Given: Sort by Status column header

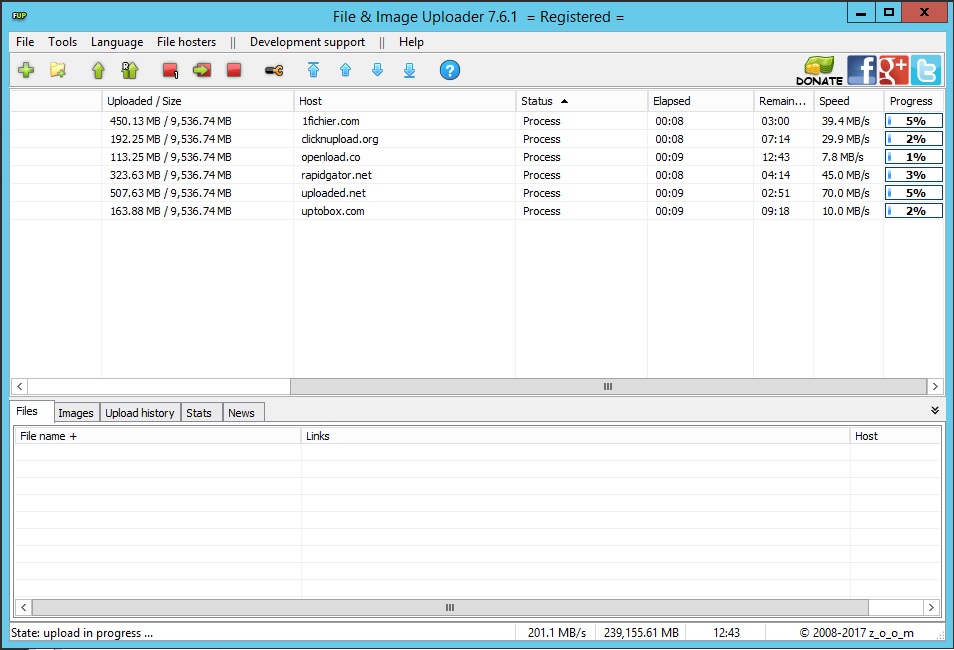Looking at the screenshot, I should click(x=581, y=101).
